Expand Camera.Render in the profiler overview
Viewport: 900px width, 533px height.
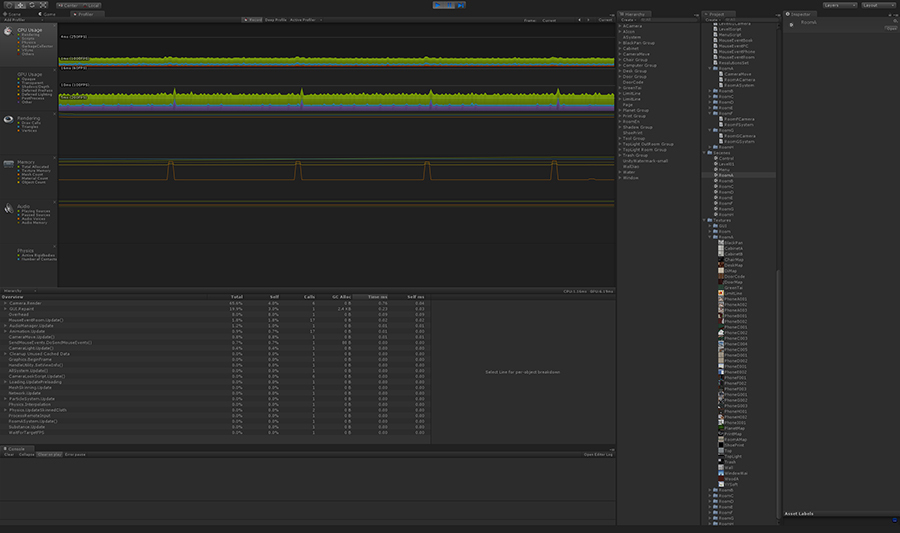[x=5, y=304]
